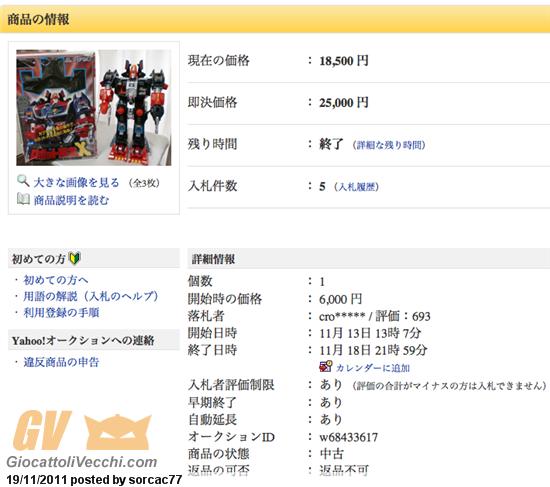Add auction with カレンダーに追加 link
Viewport: 550px width, 487px height.
[373, 368]
